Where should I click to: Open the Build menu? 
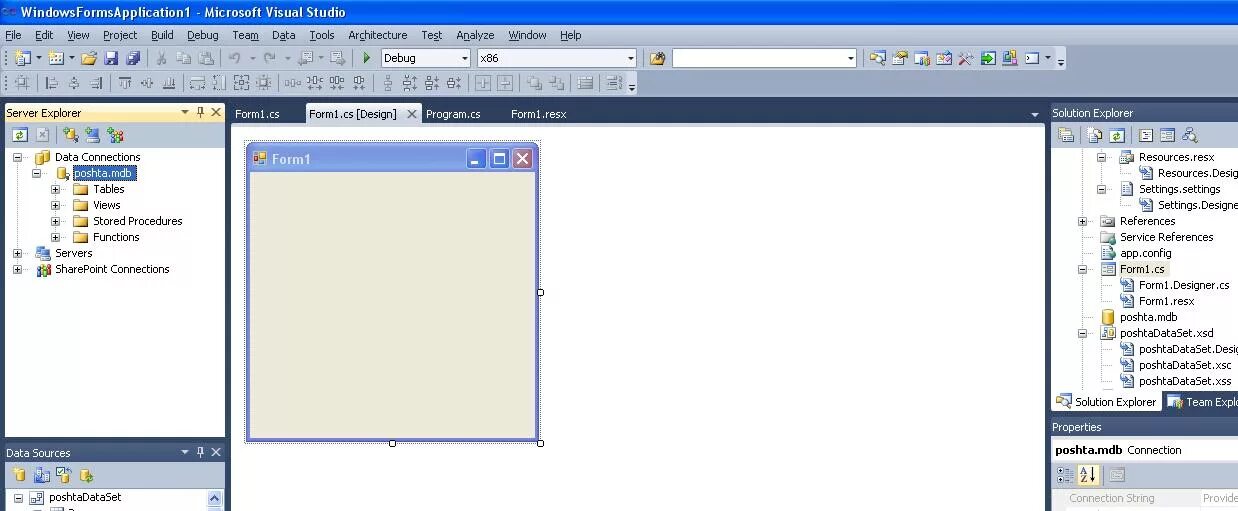pyautogui.click(x=162, y=35)
